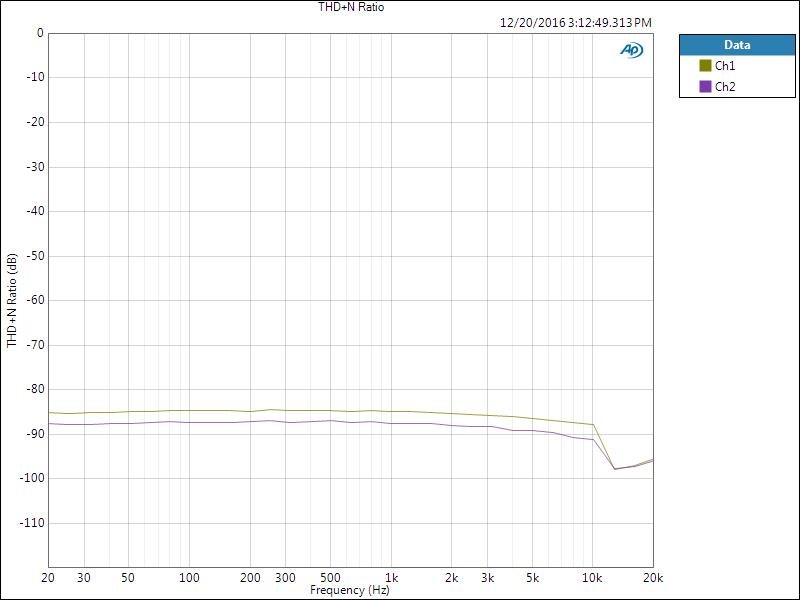Click the 5k frequency tick label

pos(532,578)
